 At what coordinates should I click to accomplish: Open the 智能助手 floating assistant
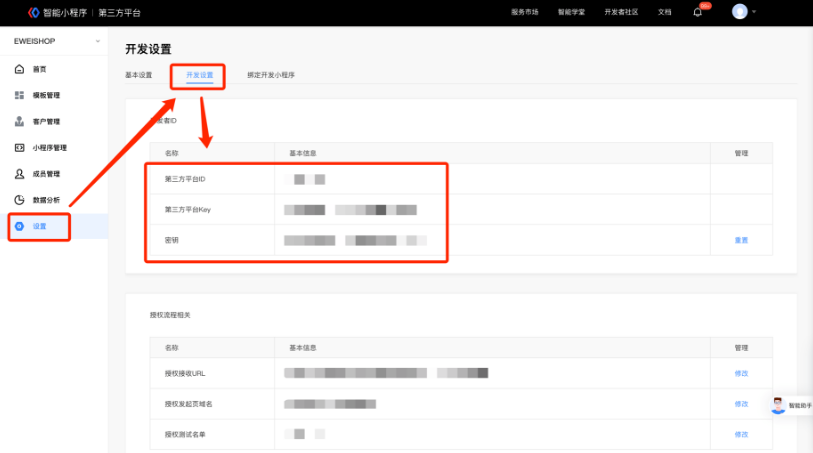779,405
